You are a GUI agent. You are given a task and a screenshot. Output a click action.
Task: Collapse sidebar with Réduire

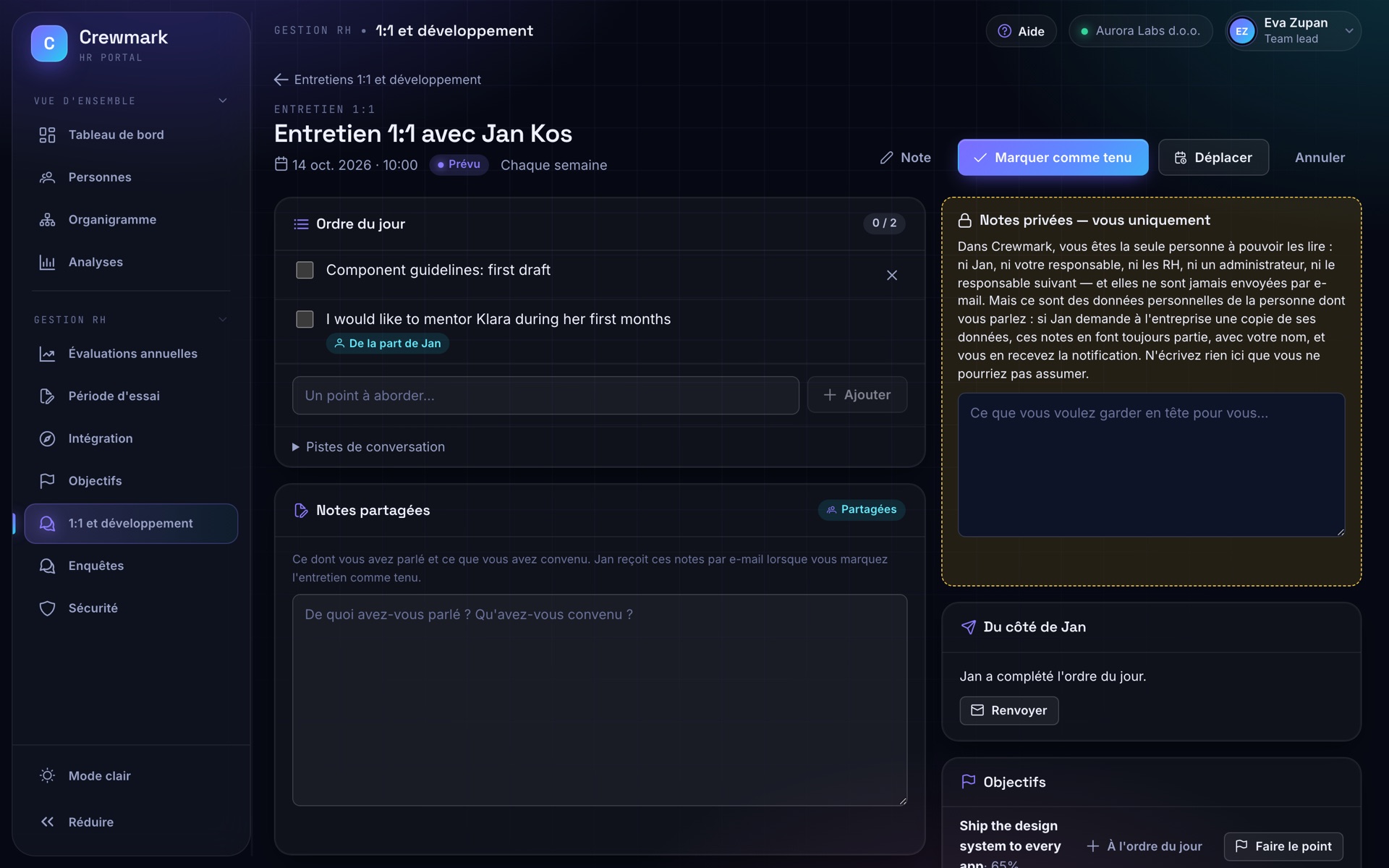131,822
